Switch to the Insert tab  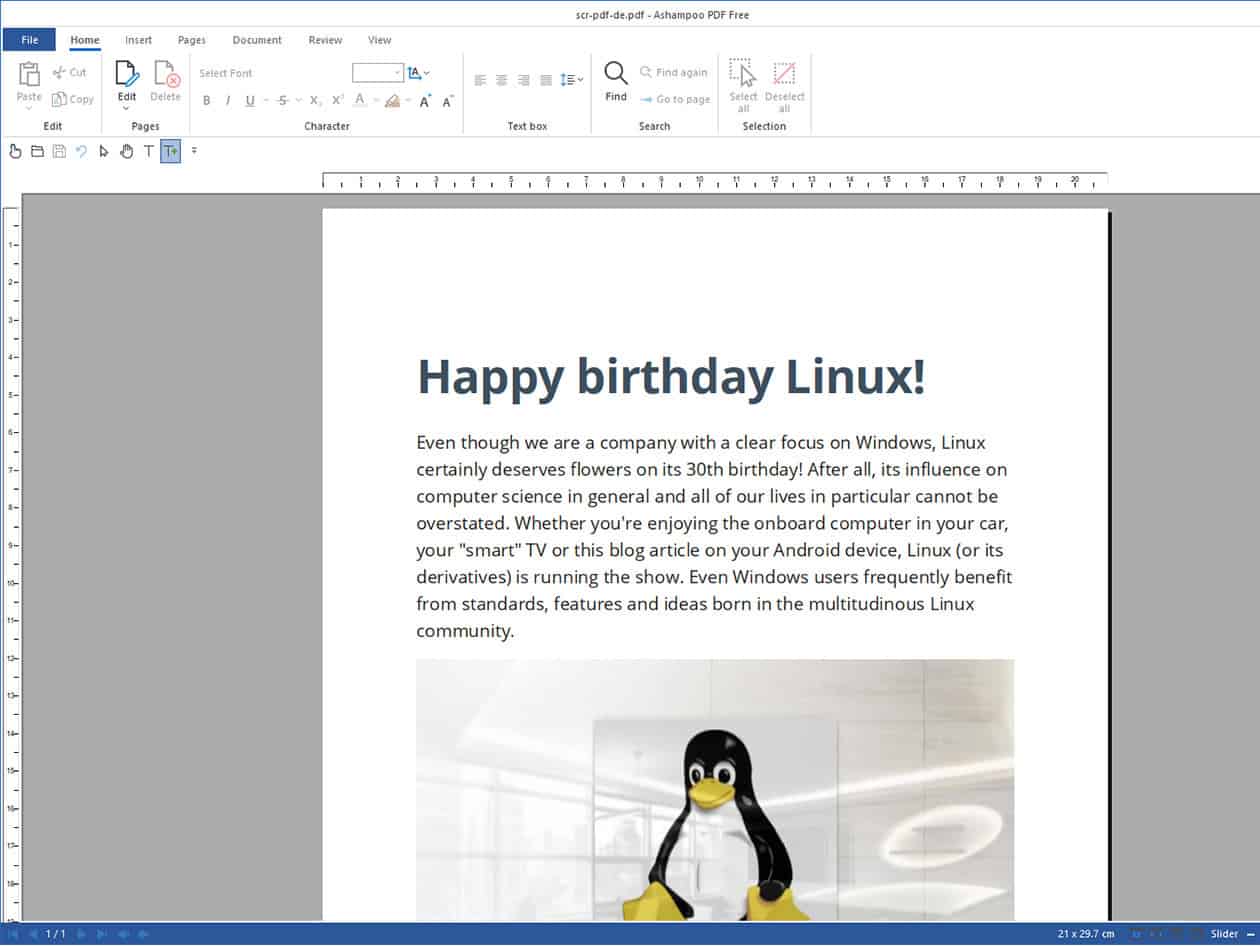pos(138,40)
